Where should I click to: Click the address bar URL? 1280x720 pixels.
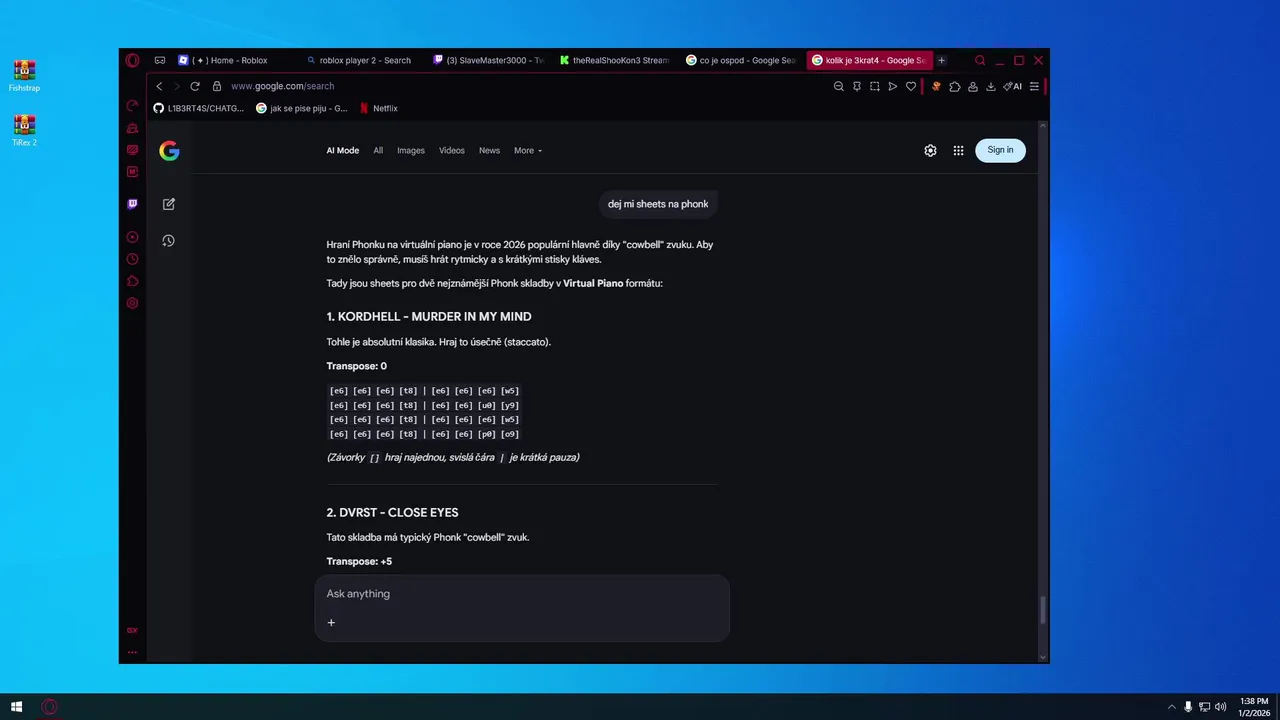pos(283,86)
